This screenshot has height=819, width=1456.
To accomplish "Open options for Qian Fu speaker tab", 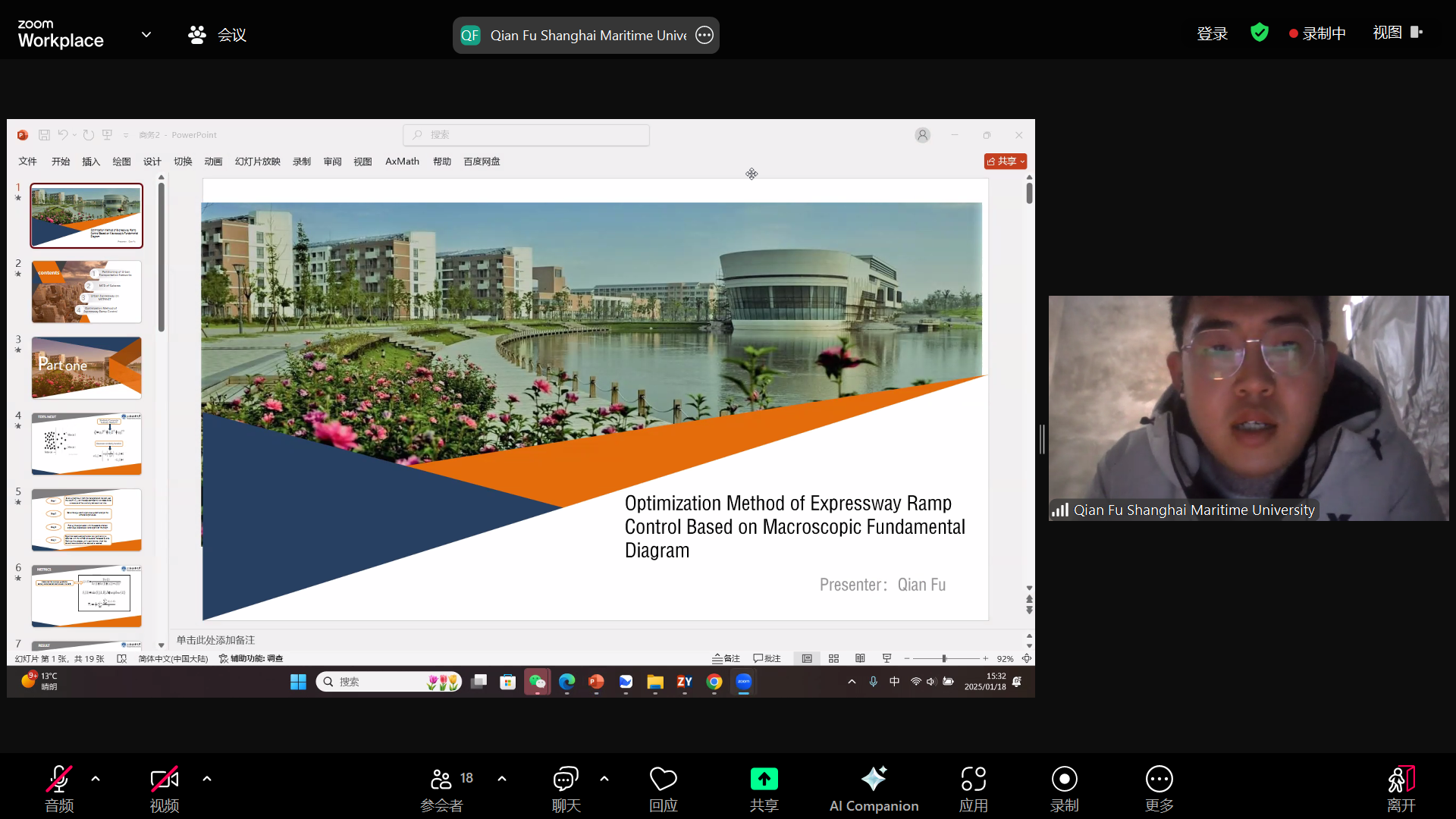I will coord(704,35).
